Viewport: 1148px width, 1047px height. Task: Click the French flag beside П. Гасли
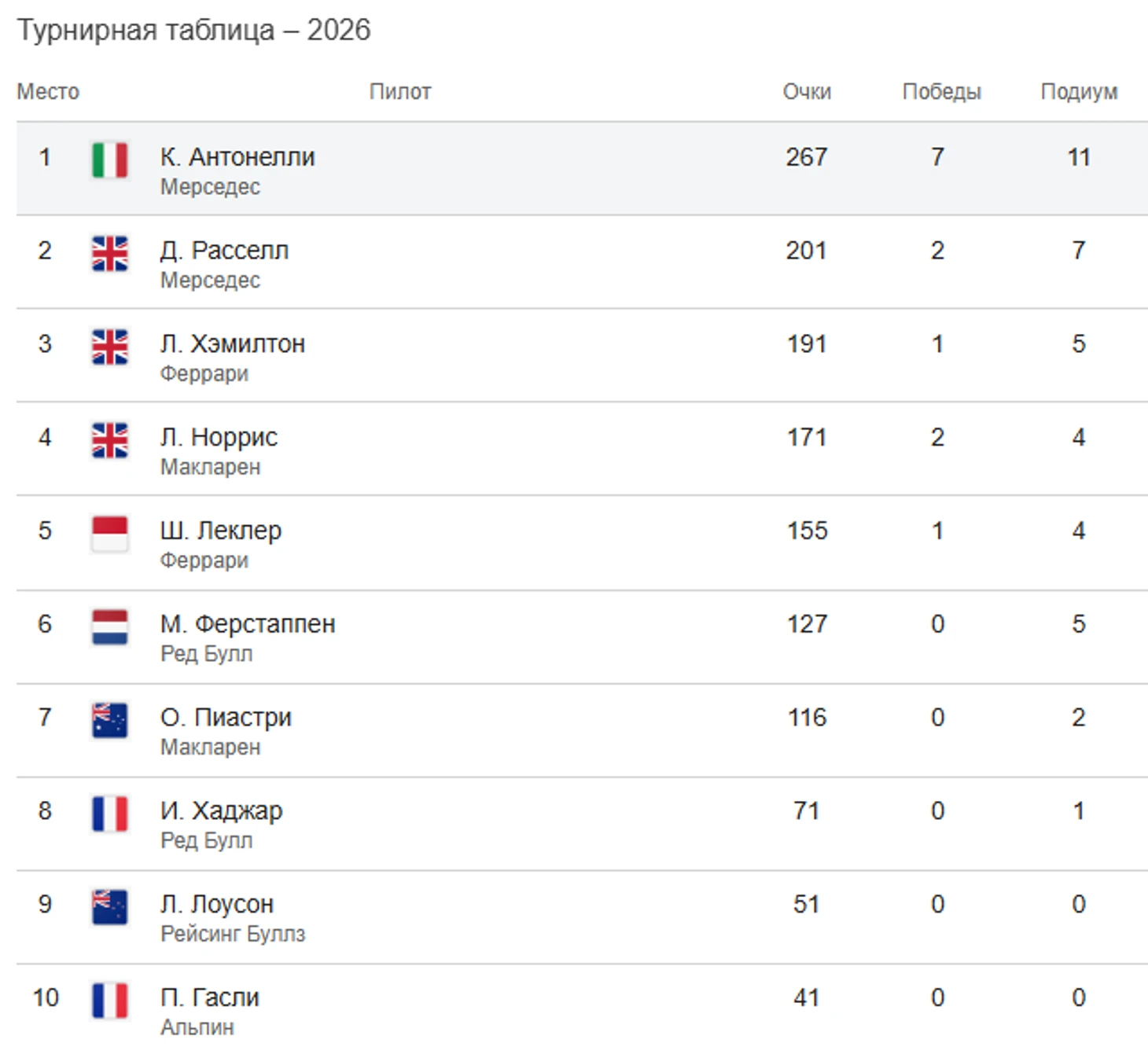[x=109, y=1001]
